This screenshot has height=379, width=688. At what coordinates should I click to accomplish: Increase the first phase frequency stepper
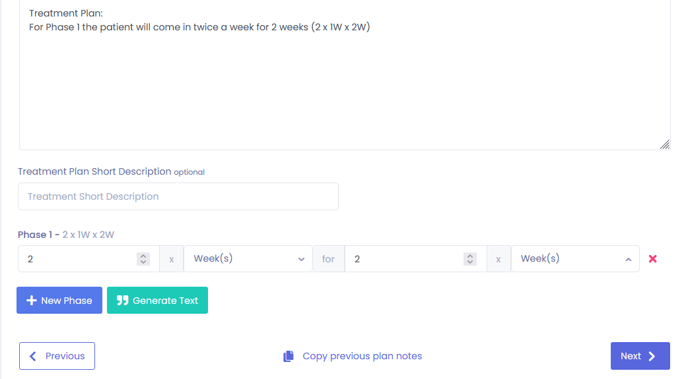pyautogui.click(x=143, y=256)
